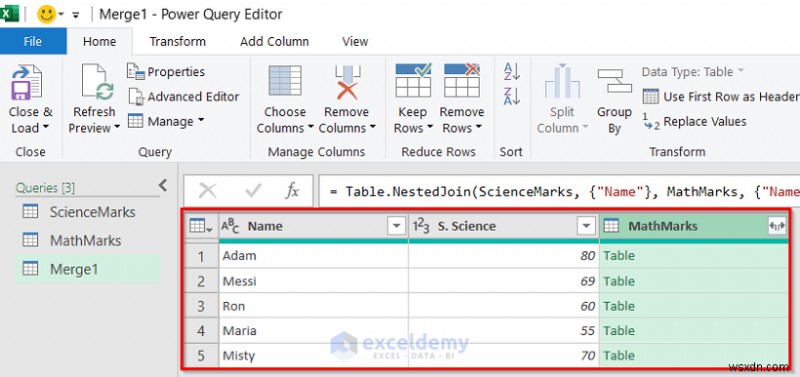Click the fx formula icon
Viewport: 800px width, 377px height.
[292, 191]
